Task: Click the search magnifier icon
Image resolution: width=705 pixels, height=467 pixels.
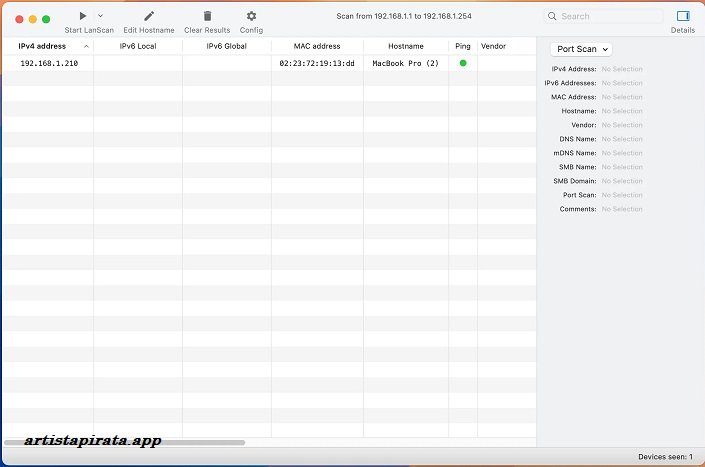Action: coord(553,17)
